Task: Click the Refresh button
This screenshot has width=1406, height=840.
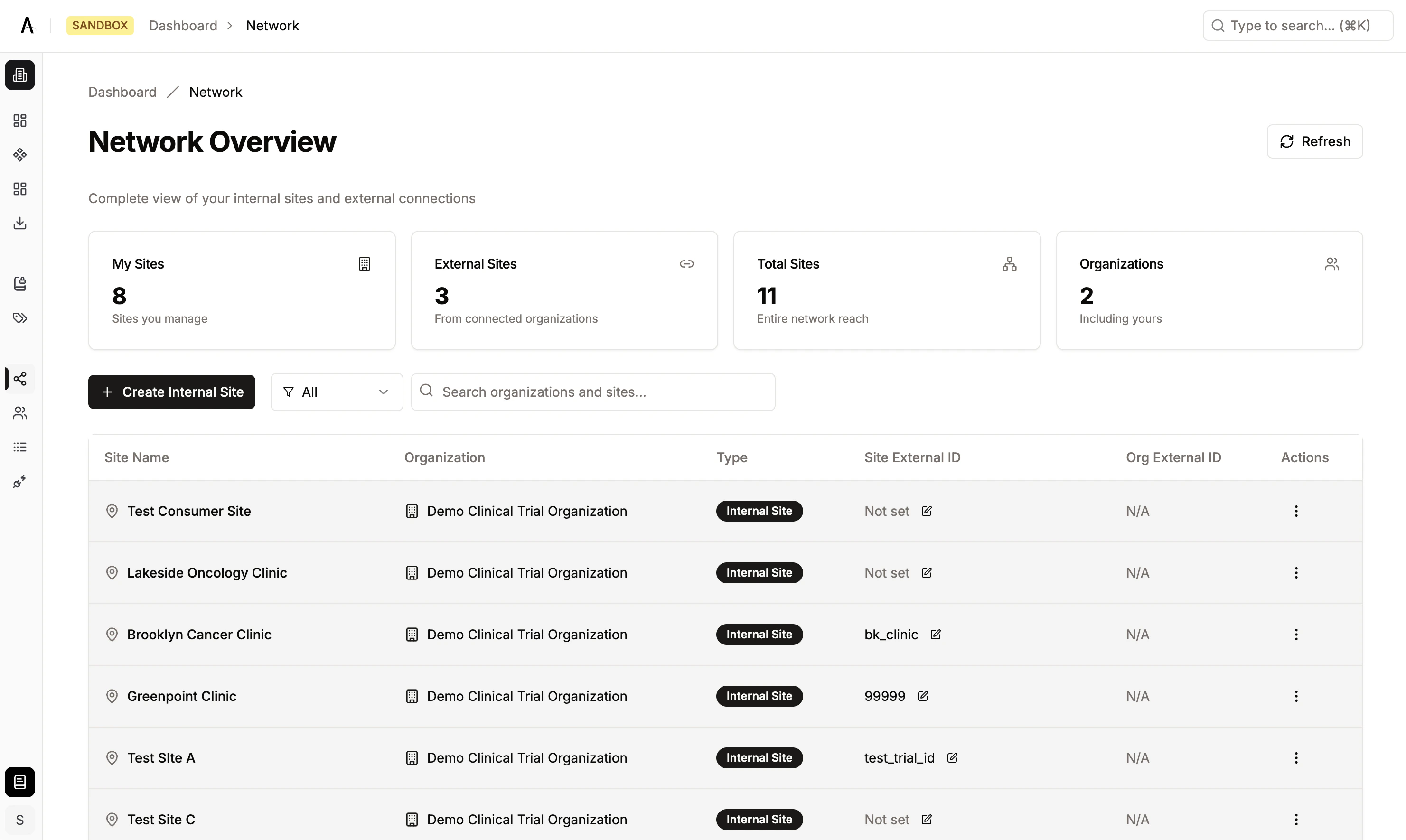Action: click(1314, 141)
